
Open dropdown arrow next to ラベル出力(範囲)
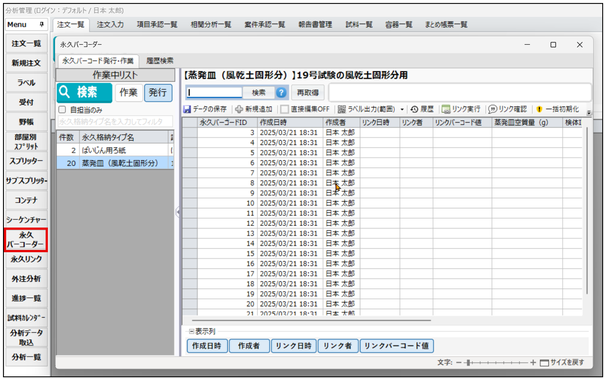click(402, 110)
